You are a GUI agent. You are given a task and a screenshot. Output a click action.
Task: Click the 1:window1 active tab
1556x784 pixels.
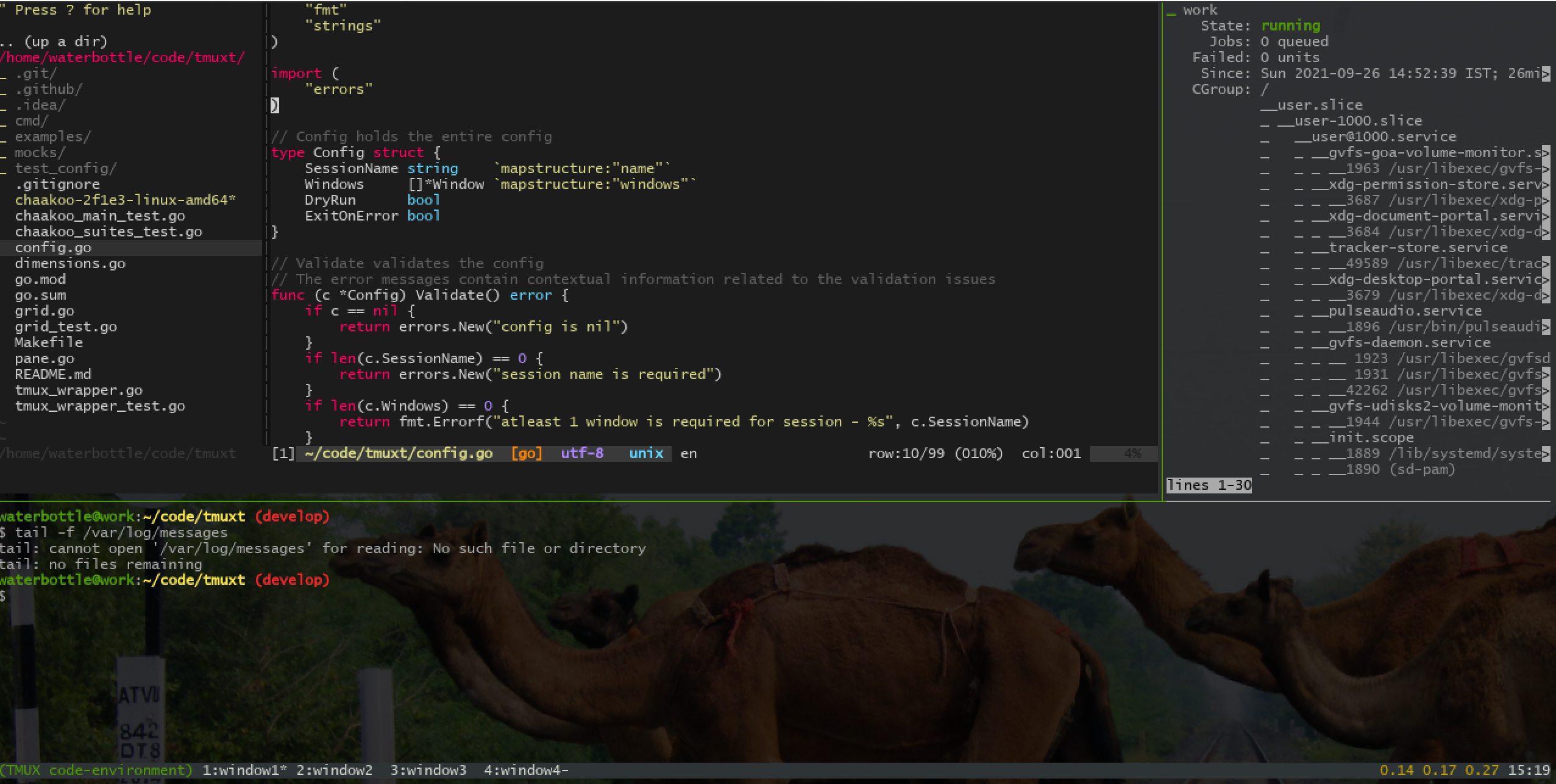244,770
